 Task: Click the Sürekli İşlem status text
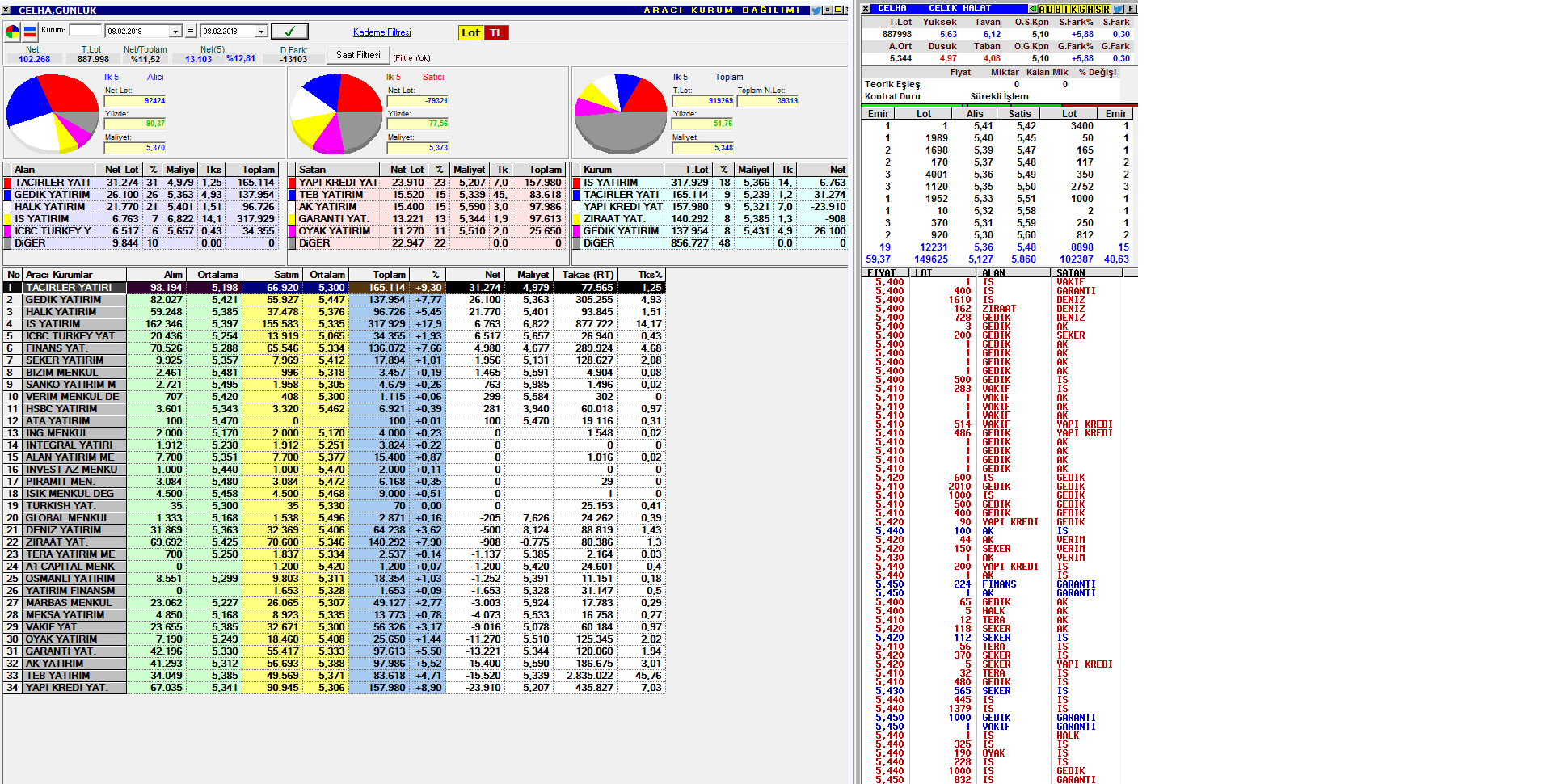(999, 96)
